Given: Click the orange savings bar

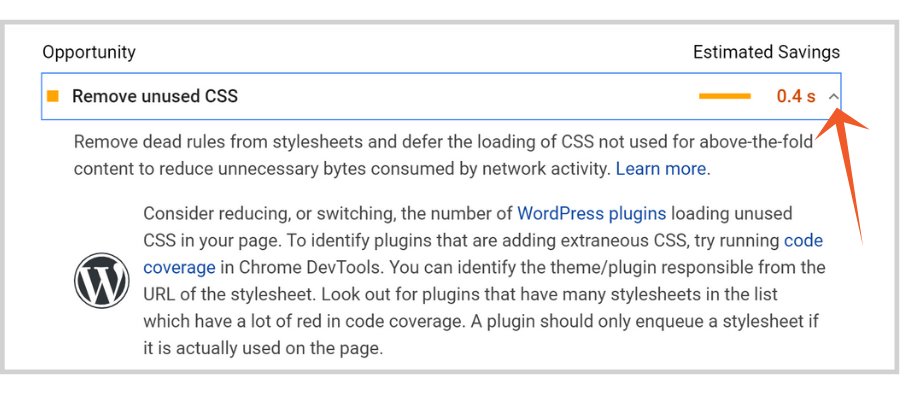Looking at the screenshot, I should pos(724,96).
